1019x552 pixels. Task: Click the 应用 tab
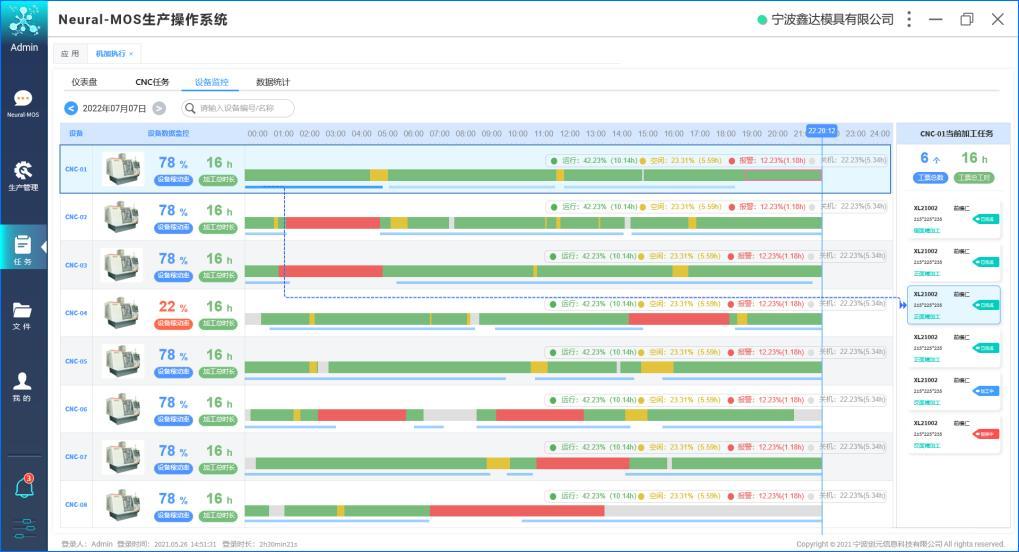pyautogui.click(x=70, y=53)
